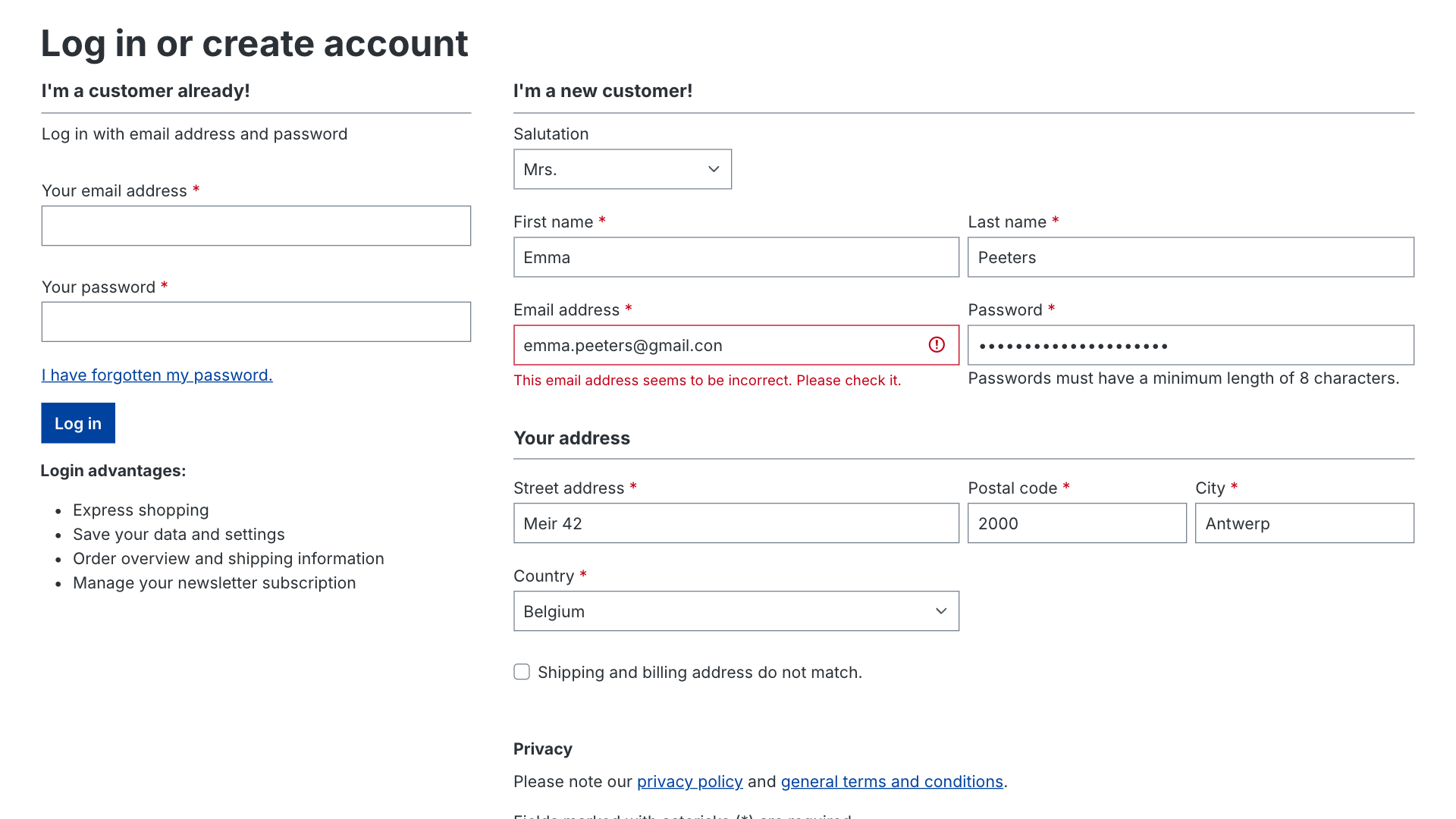Click the 'Your address' section heading

tap(572, 438)
